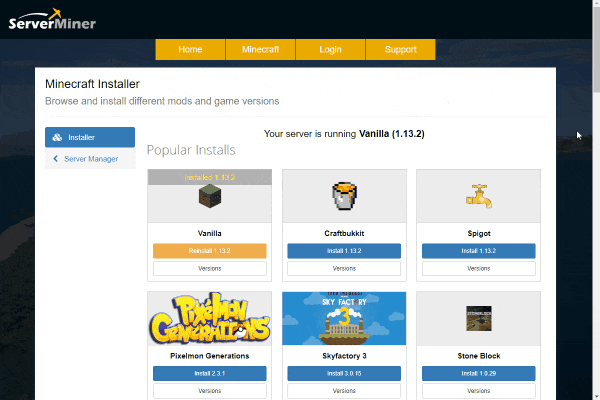The width and height of the screenshot is (600, 400).
Task: Click the Craftbukkit card title
Action: tap(344, 233)
